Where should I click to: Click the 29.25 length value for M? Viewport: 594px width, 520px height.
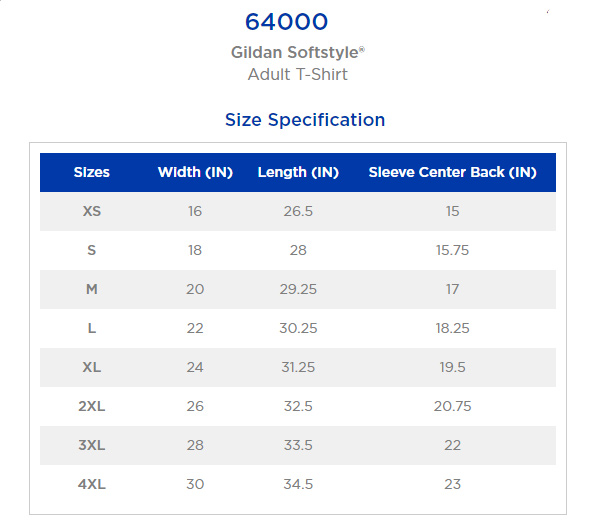tap(298, 289)
